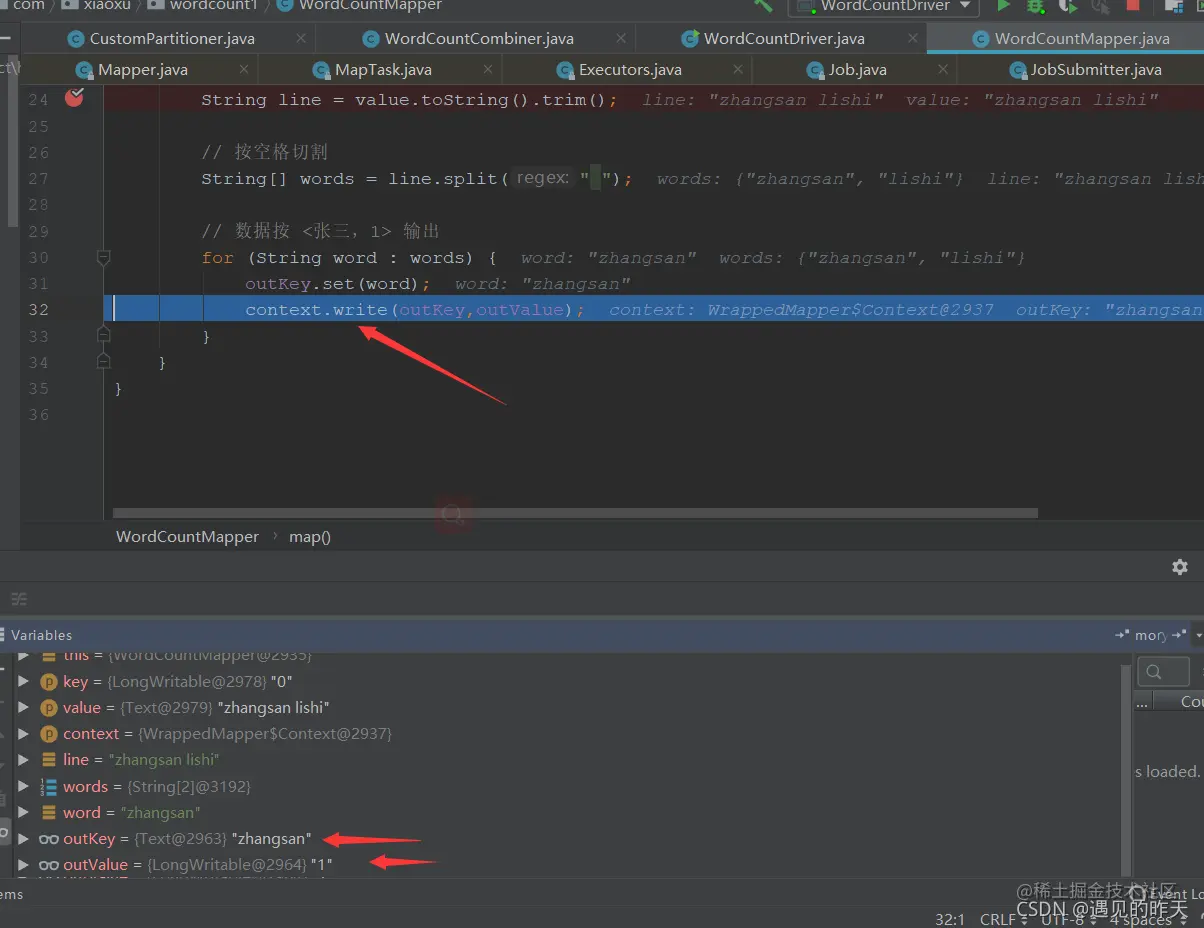Select the value Text variable row
The image size is (1204, 928).
pos(560,707)
